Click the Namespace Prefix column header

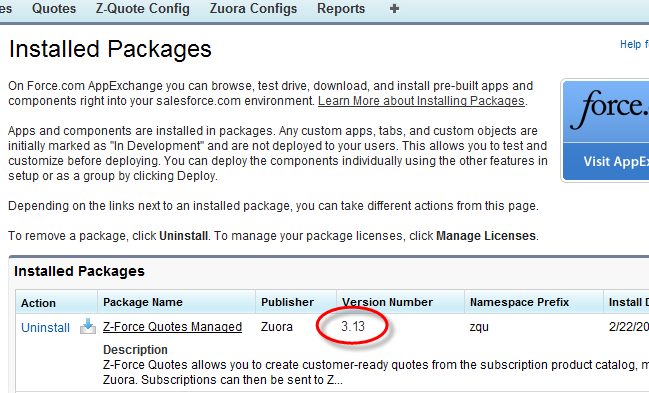(x=534, y=302)
